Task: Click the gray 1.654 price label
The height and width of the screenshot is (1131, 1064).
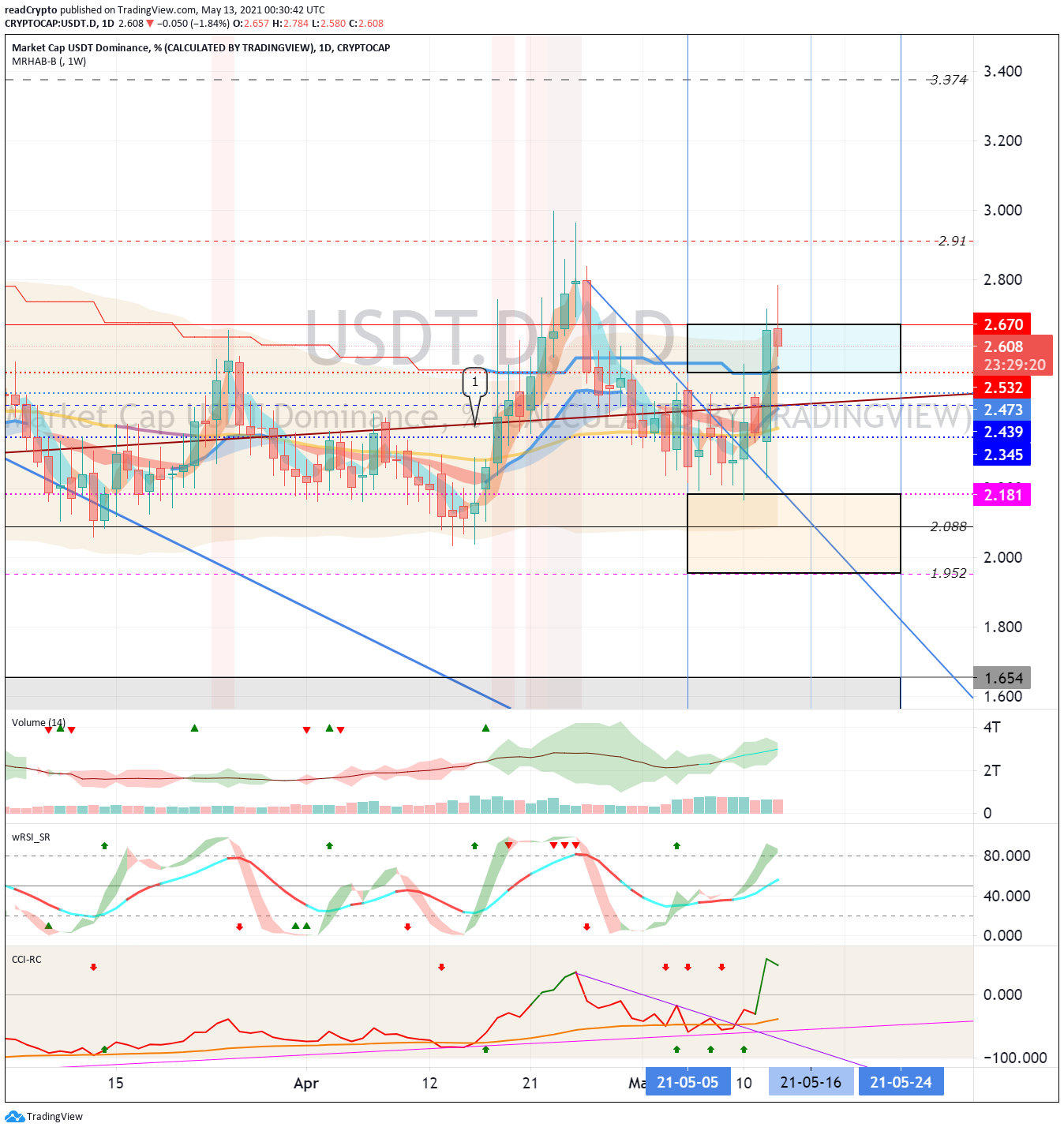Action: [x=1002, y=678]
